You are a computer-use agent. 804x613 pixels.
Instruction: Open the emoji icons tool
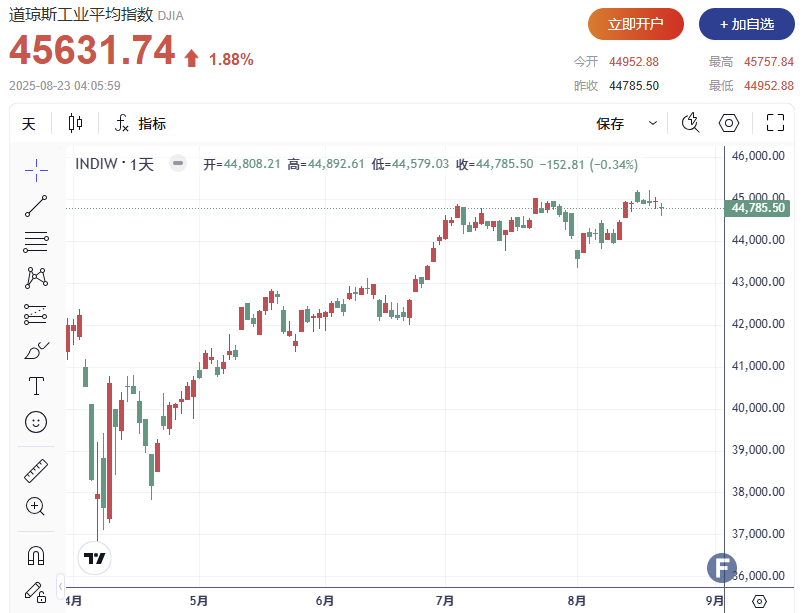(36, 422)
